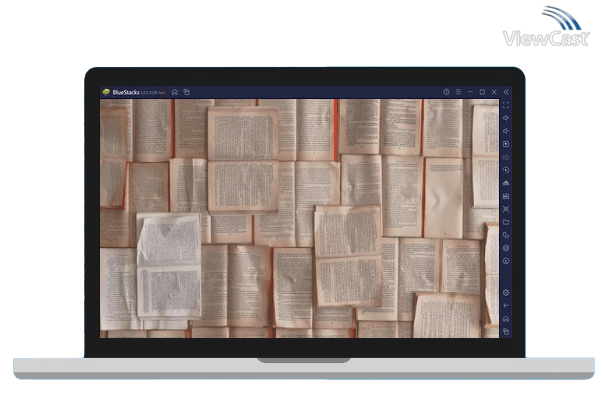The image size is (602, 414).
Task: Decrease volume using sidebar speaker icon
Action: coord(506,131)
